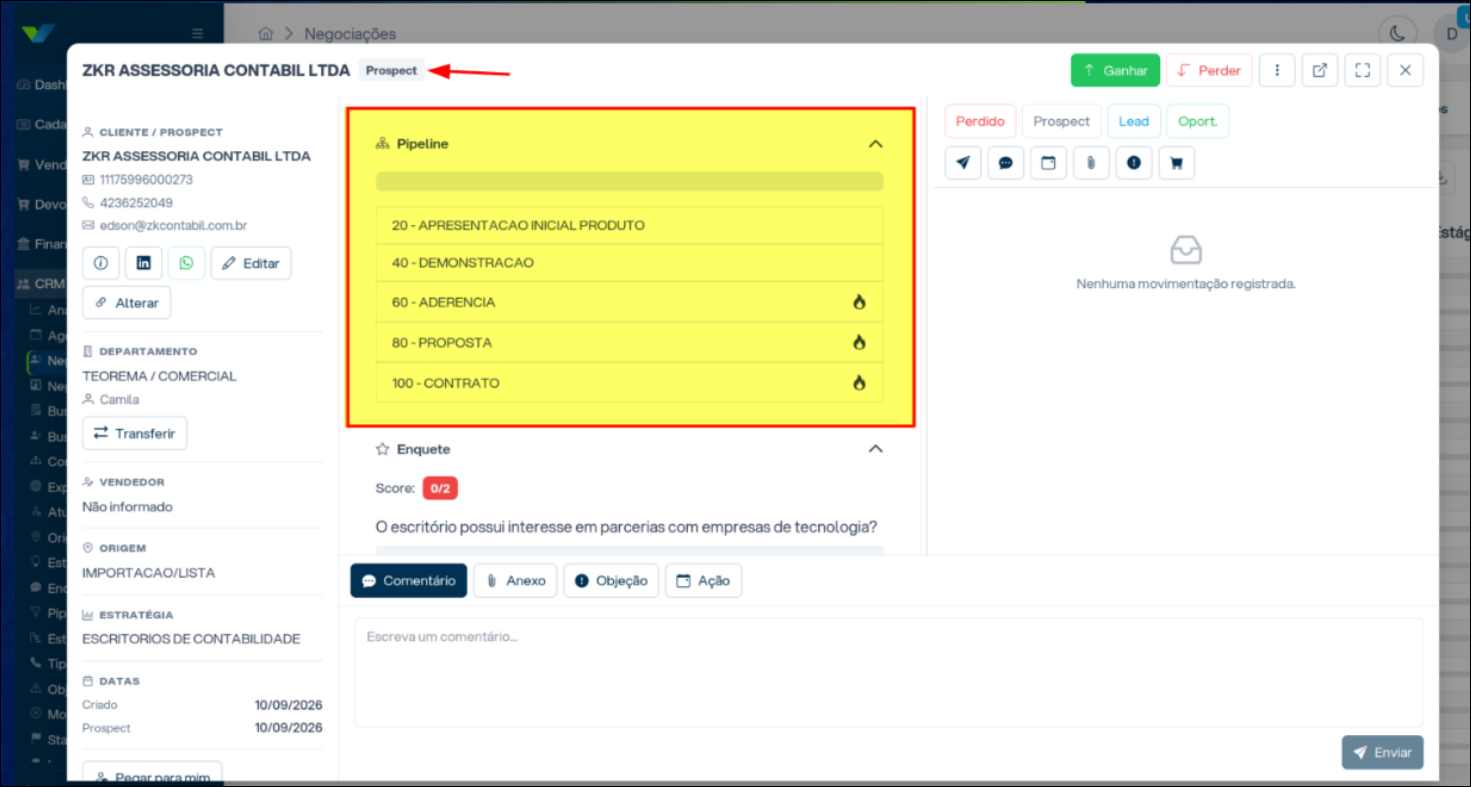Click the flame icon on CONTRATO row
This screenshot has width=1471, height=787.
[x=859, y=382]
